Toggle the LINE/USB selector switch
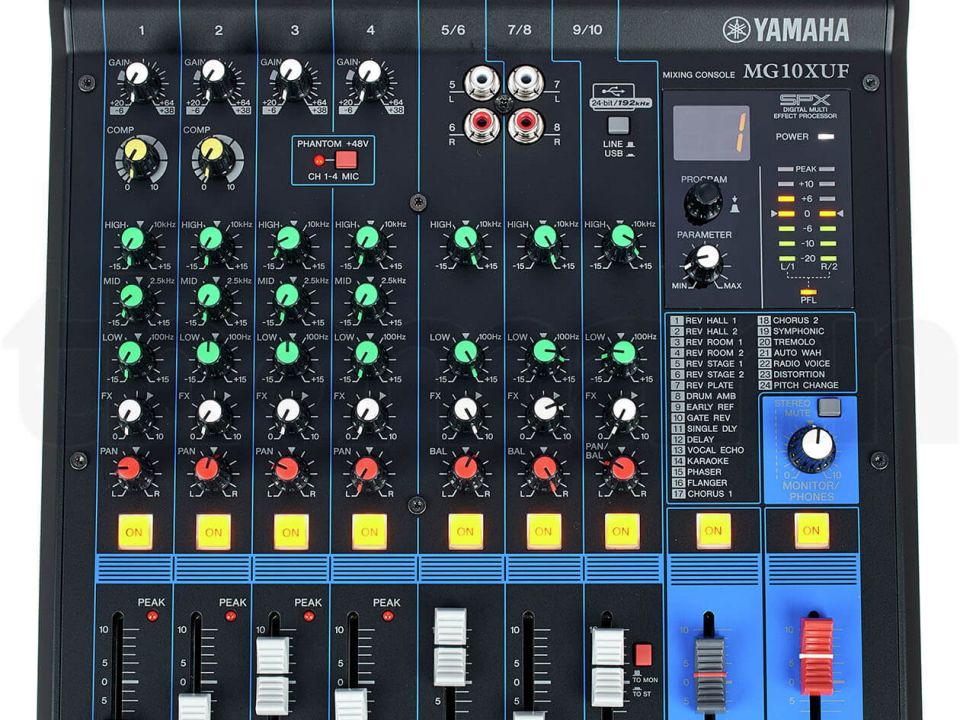The width and height of the screenshot is (960, 720). 617,126
